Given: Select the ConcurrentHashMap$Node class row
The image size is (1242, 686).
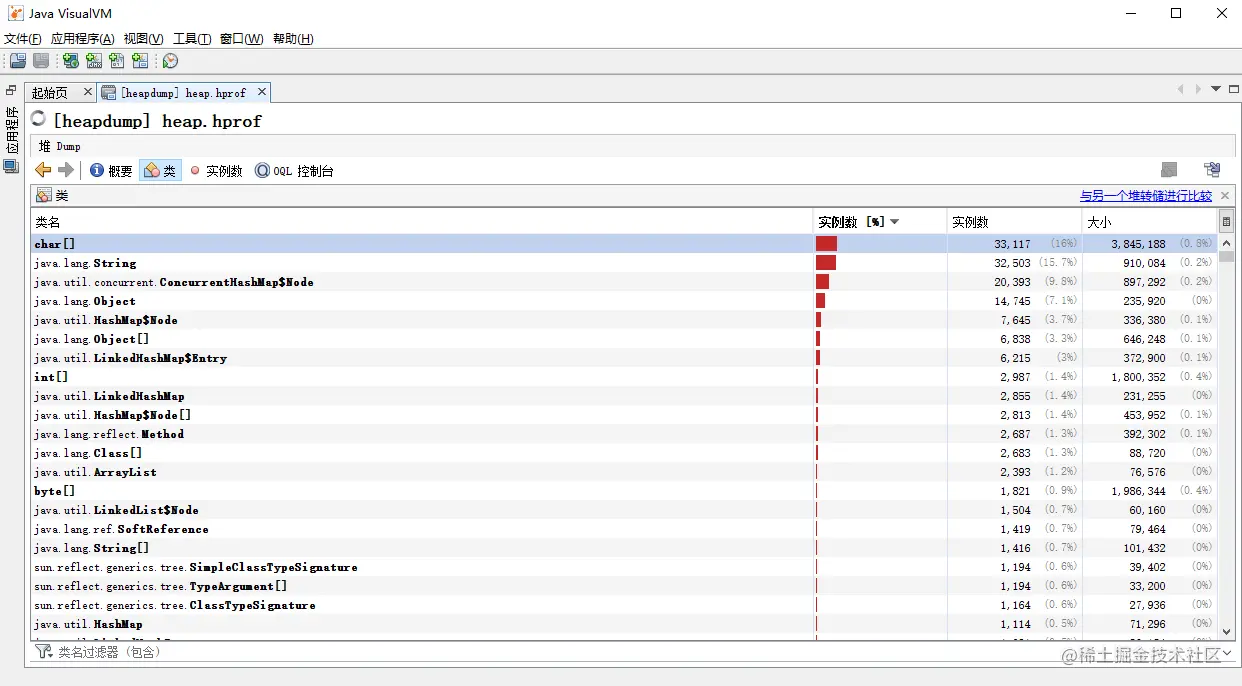Looking at the screenshot, I should (625, 282).
